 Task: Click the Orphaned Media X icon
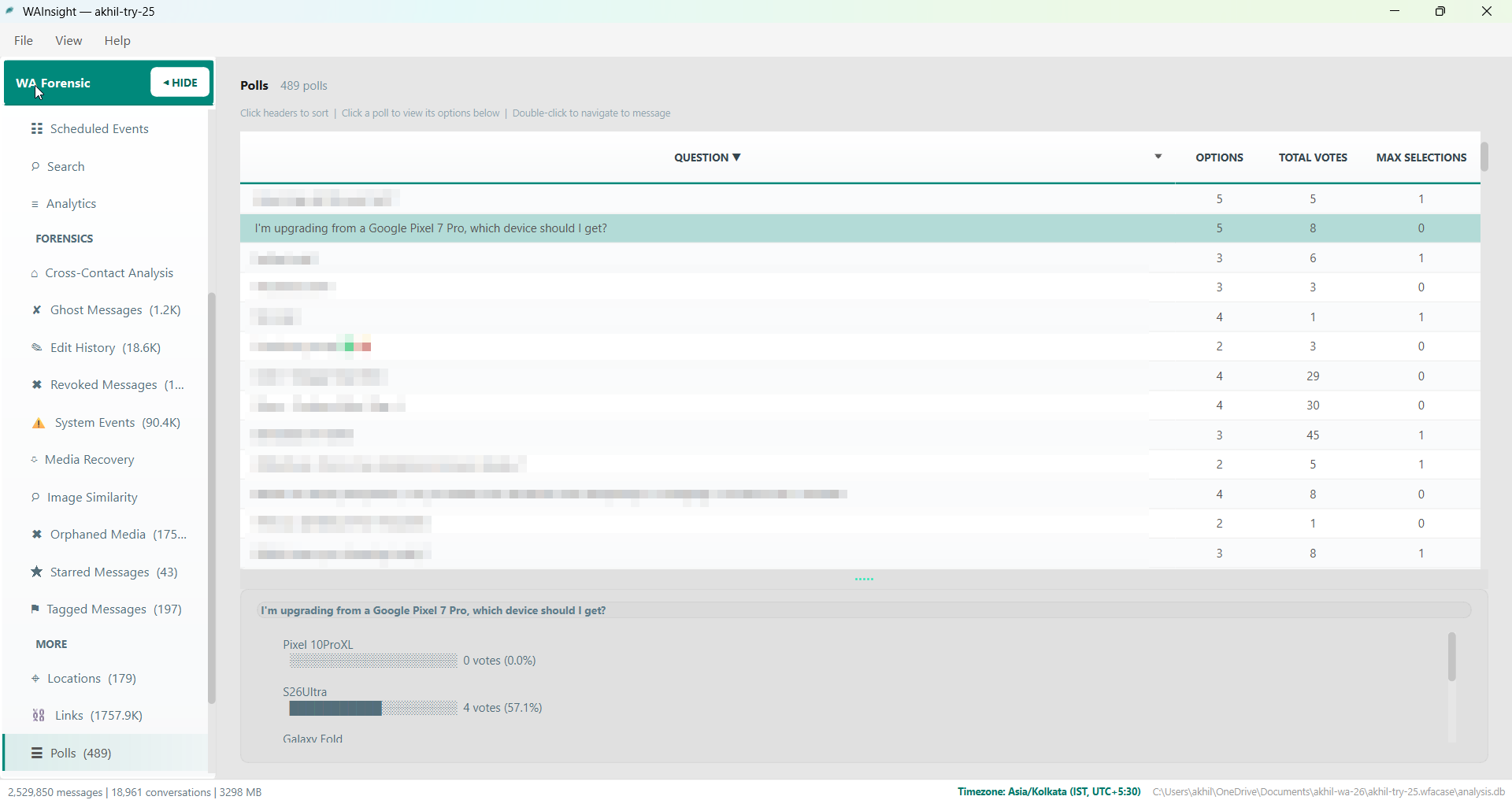(x=36, y=535)
